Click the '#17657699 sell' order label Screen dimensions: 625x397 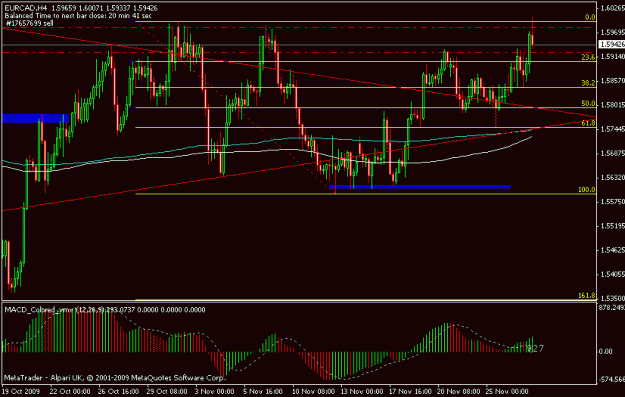click(x=29, y=23)
